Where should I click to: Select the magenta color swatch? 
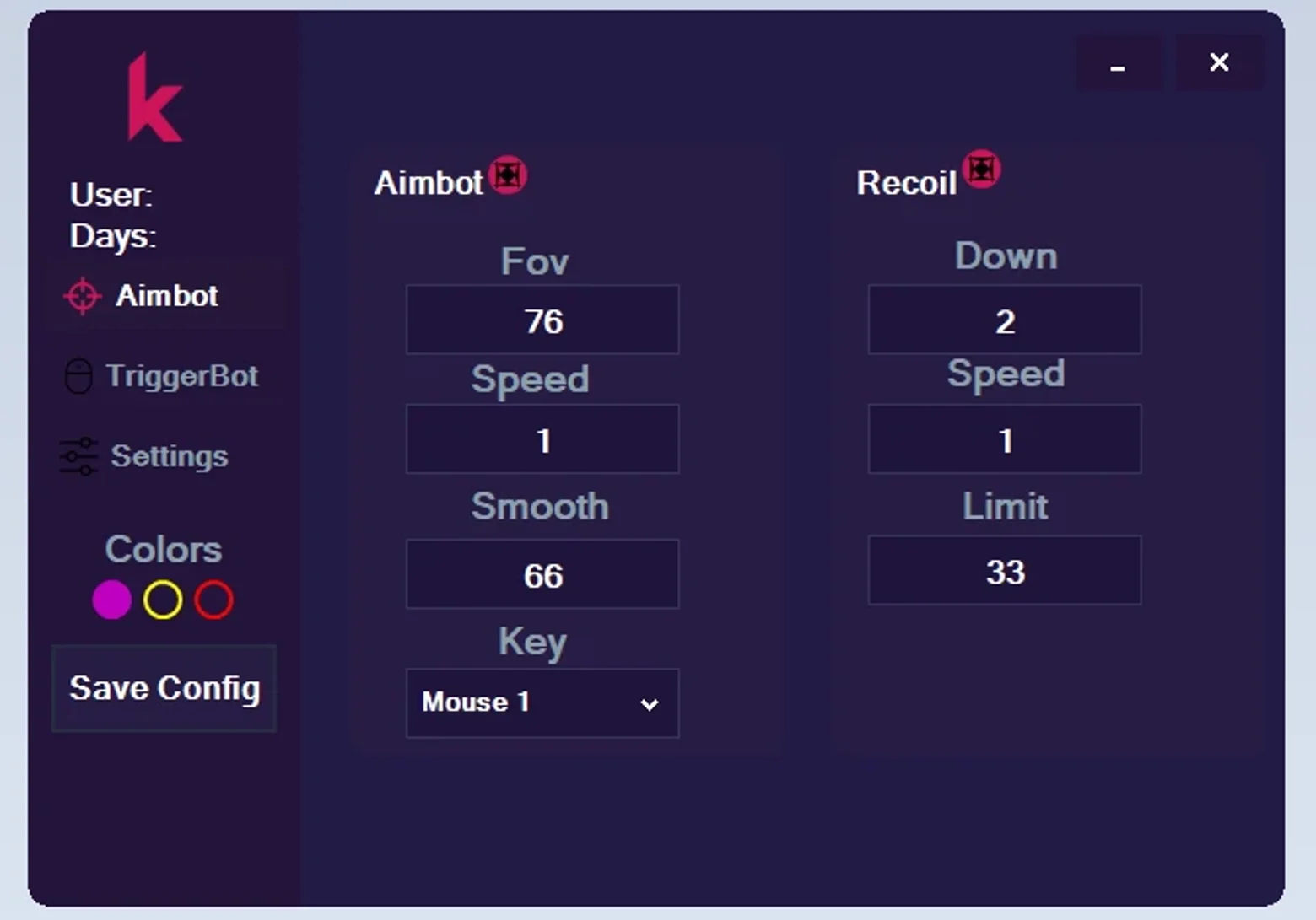[x=111, y=600]
